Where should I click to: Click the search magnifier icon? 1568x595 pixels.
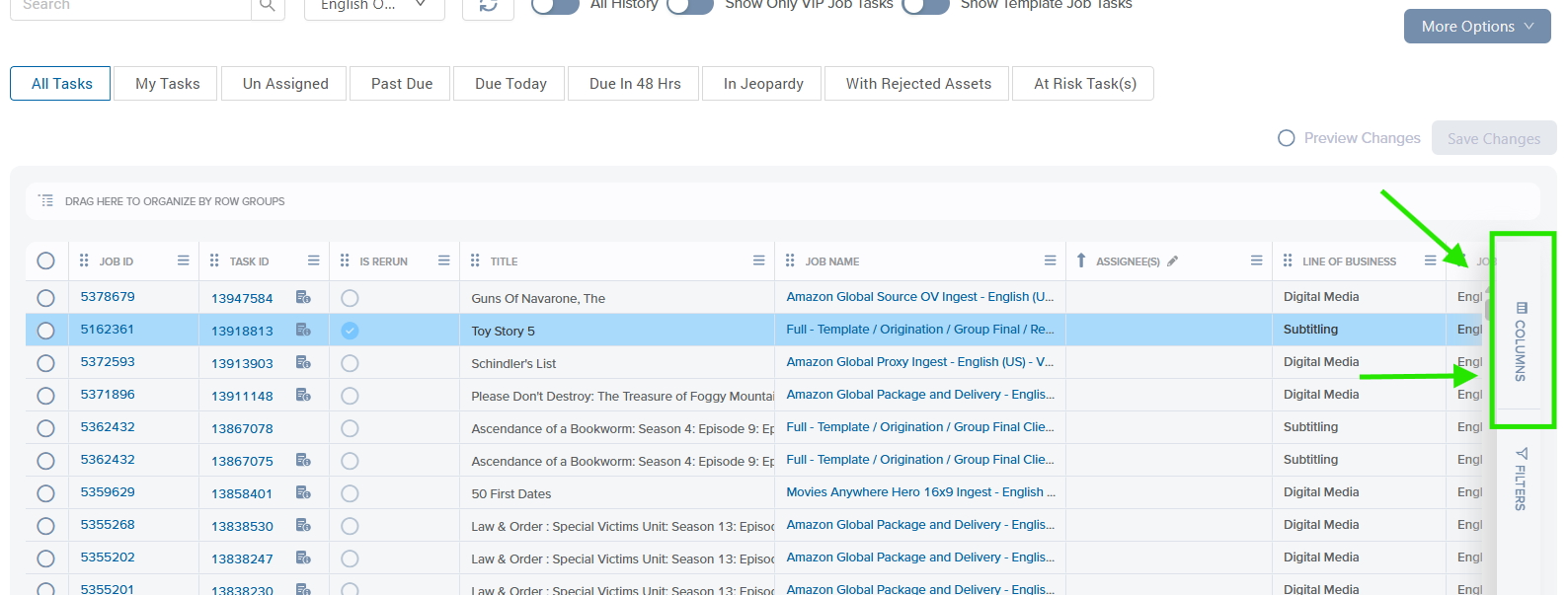(267, 5)
